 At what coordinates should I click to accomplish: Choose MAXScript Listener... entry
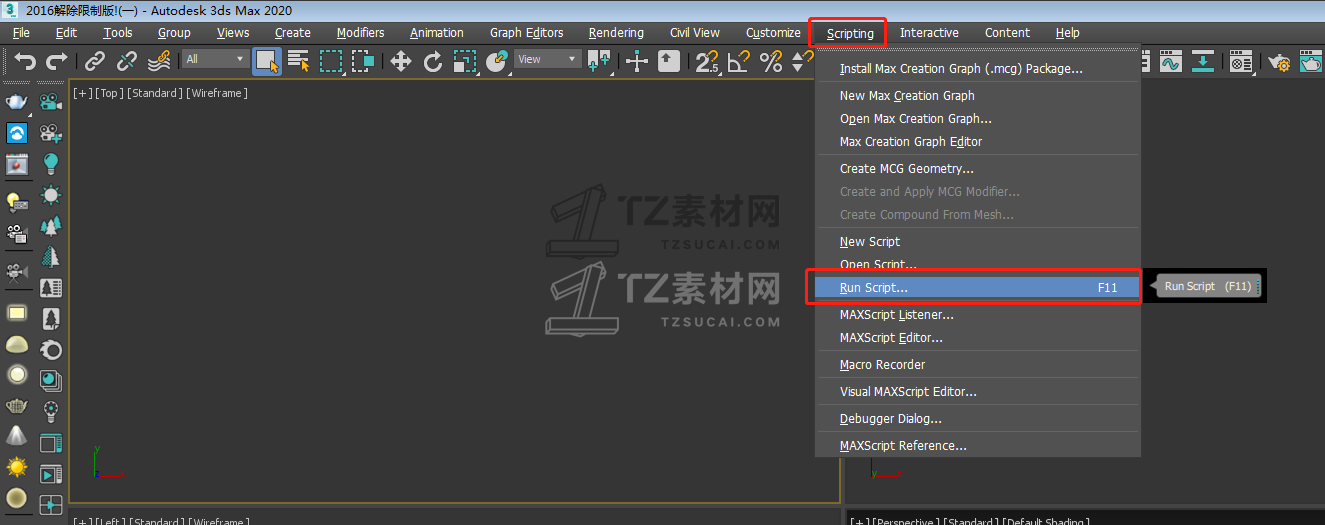897,315
